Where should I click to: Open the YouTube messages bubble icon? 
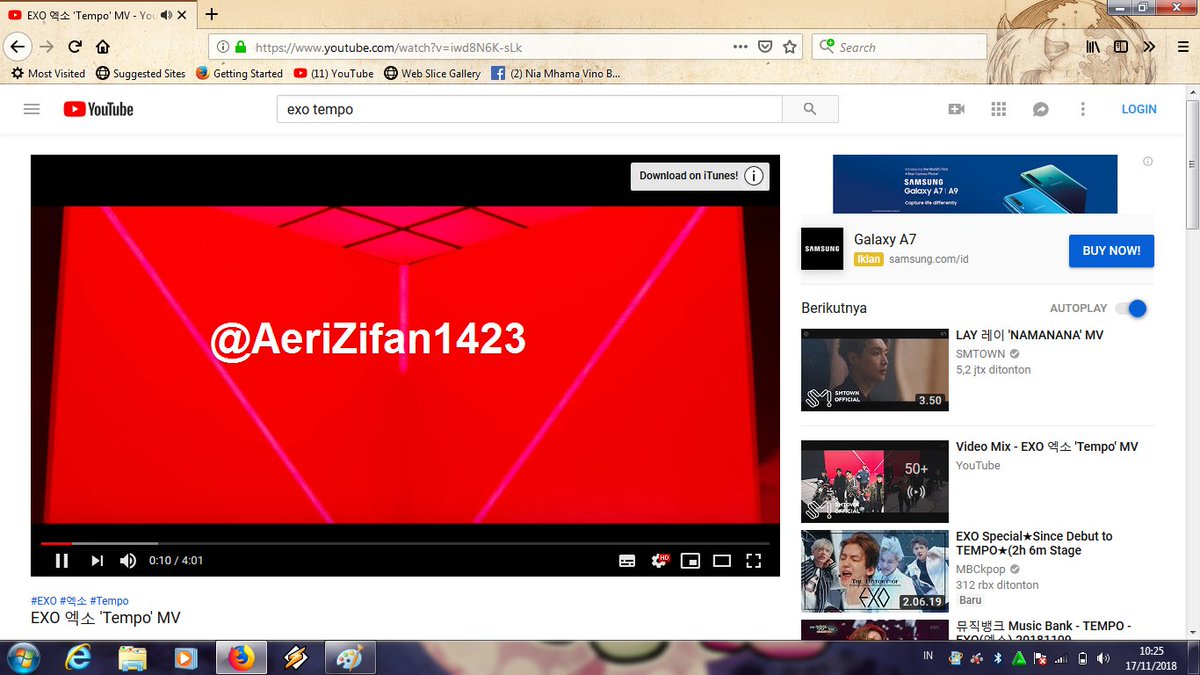[1040, 109]
